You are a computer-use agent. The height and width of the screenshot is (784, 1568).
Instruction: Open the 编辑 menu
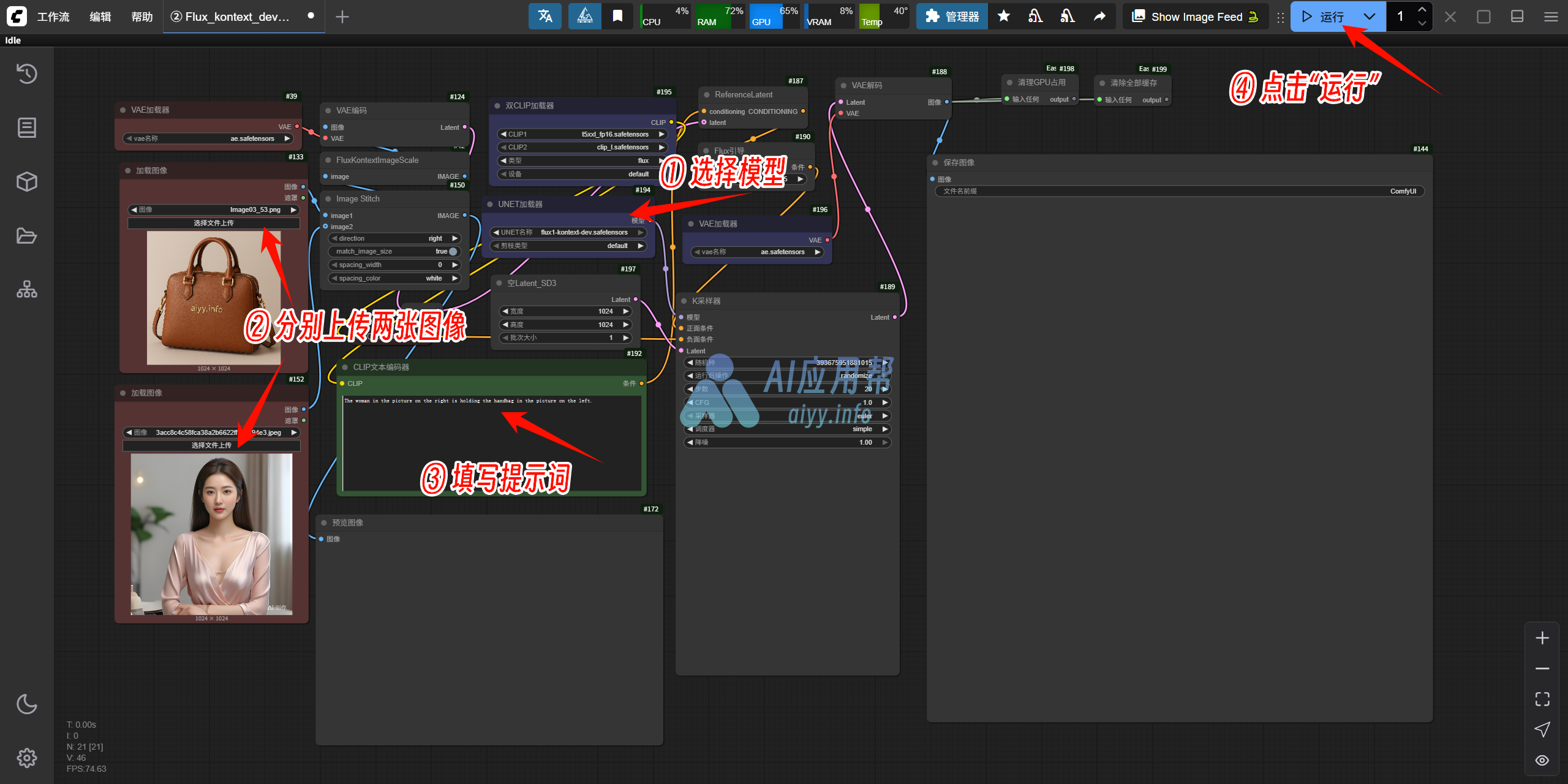[100, 17]
